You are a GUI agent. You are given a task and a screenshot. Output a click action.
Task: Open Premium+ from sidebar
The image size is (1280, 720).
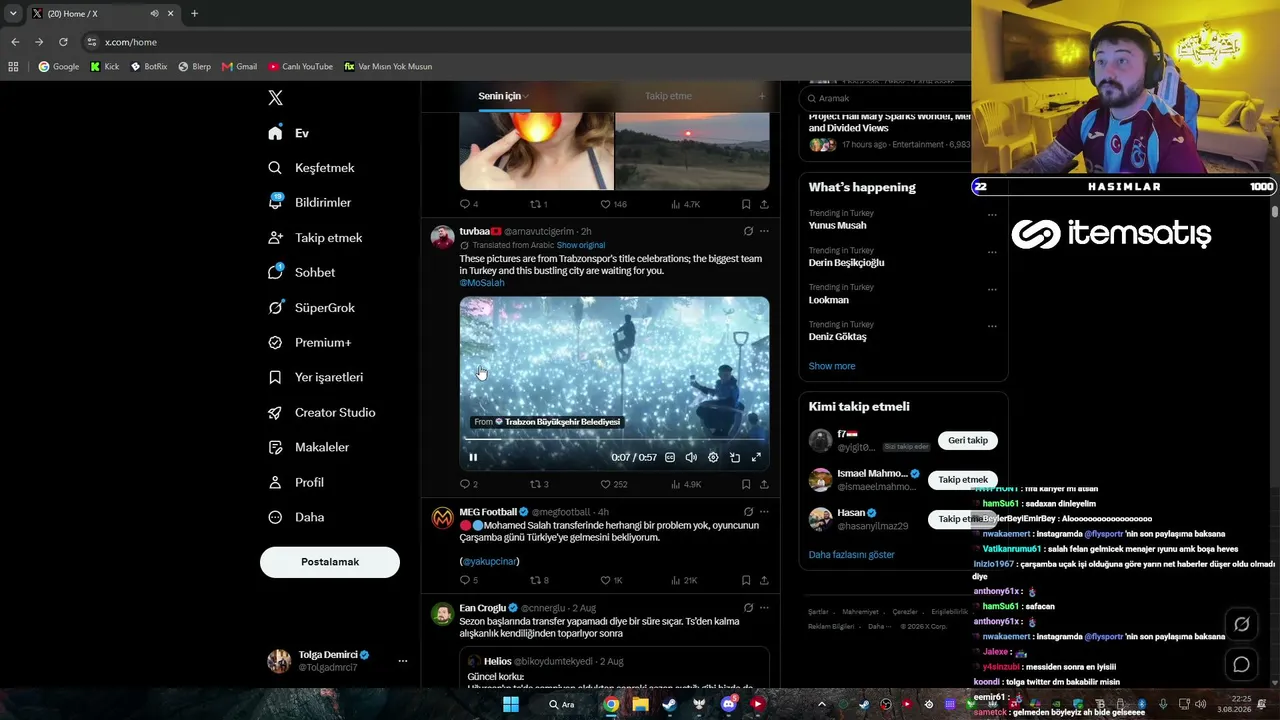point(309,343)
